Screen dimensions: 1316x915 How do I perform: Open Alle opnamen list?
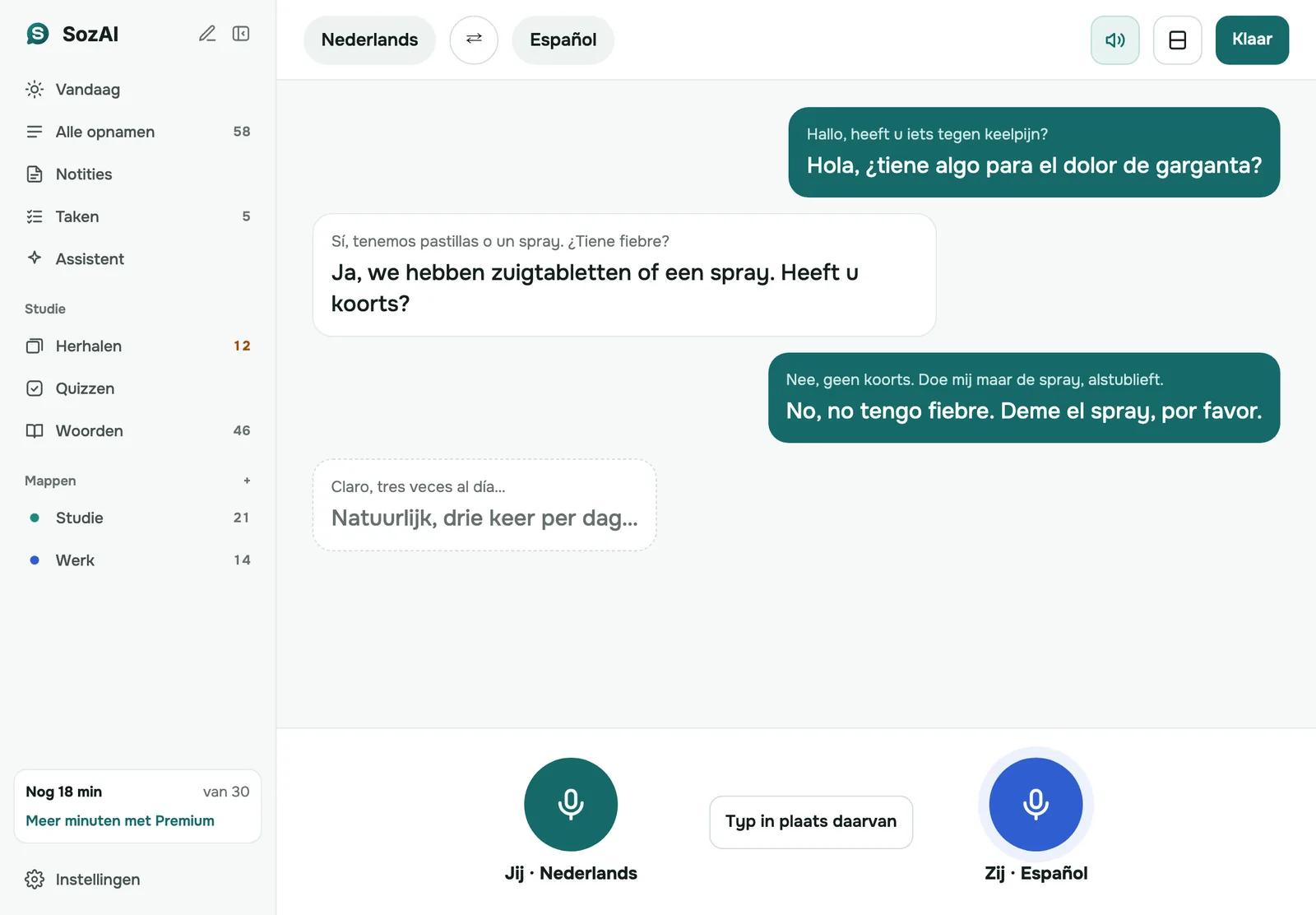137,132
